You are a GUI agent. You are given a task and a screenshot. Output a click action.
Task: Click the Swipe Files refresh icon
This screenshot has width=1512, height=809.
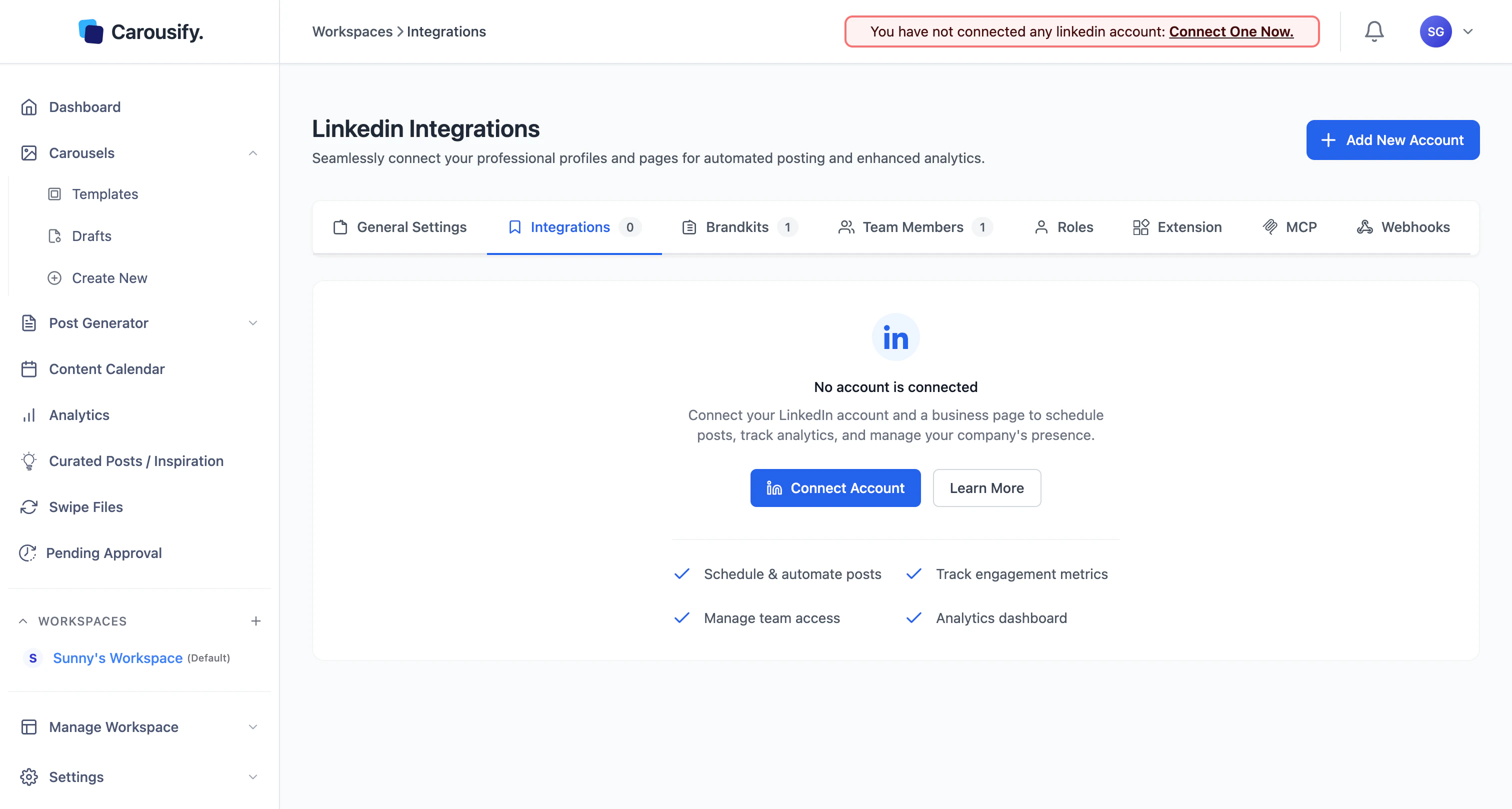click(29, 506)
